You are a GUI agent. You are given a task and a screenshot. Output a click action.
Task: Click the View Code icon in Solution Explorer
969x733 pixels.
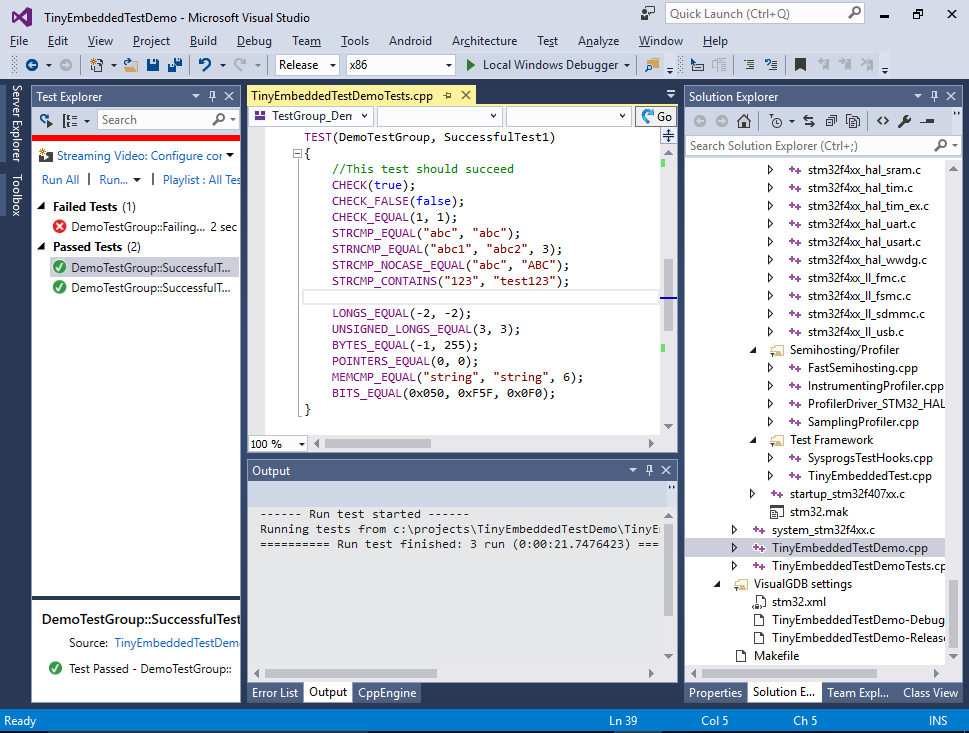point(882,121)
